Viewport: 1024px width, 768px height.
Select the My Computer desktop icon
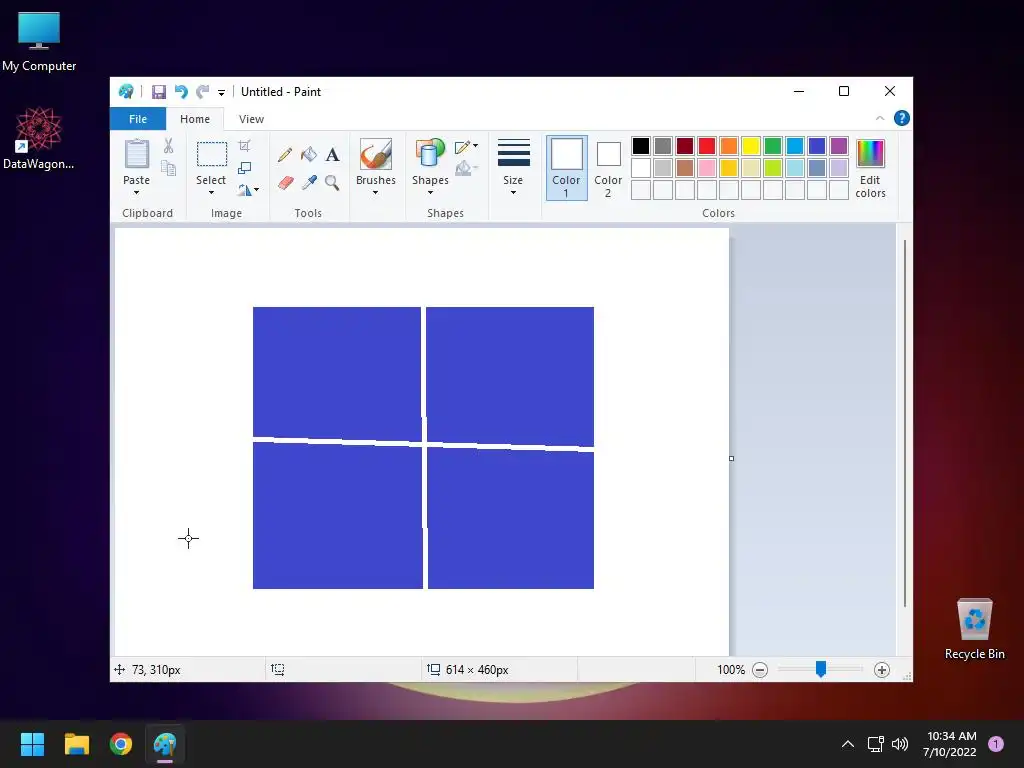39,42
